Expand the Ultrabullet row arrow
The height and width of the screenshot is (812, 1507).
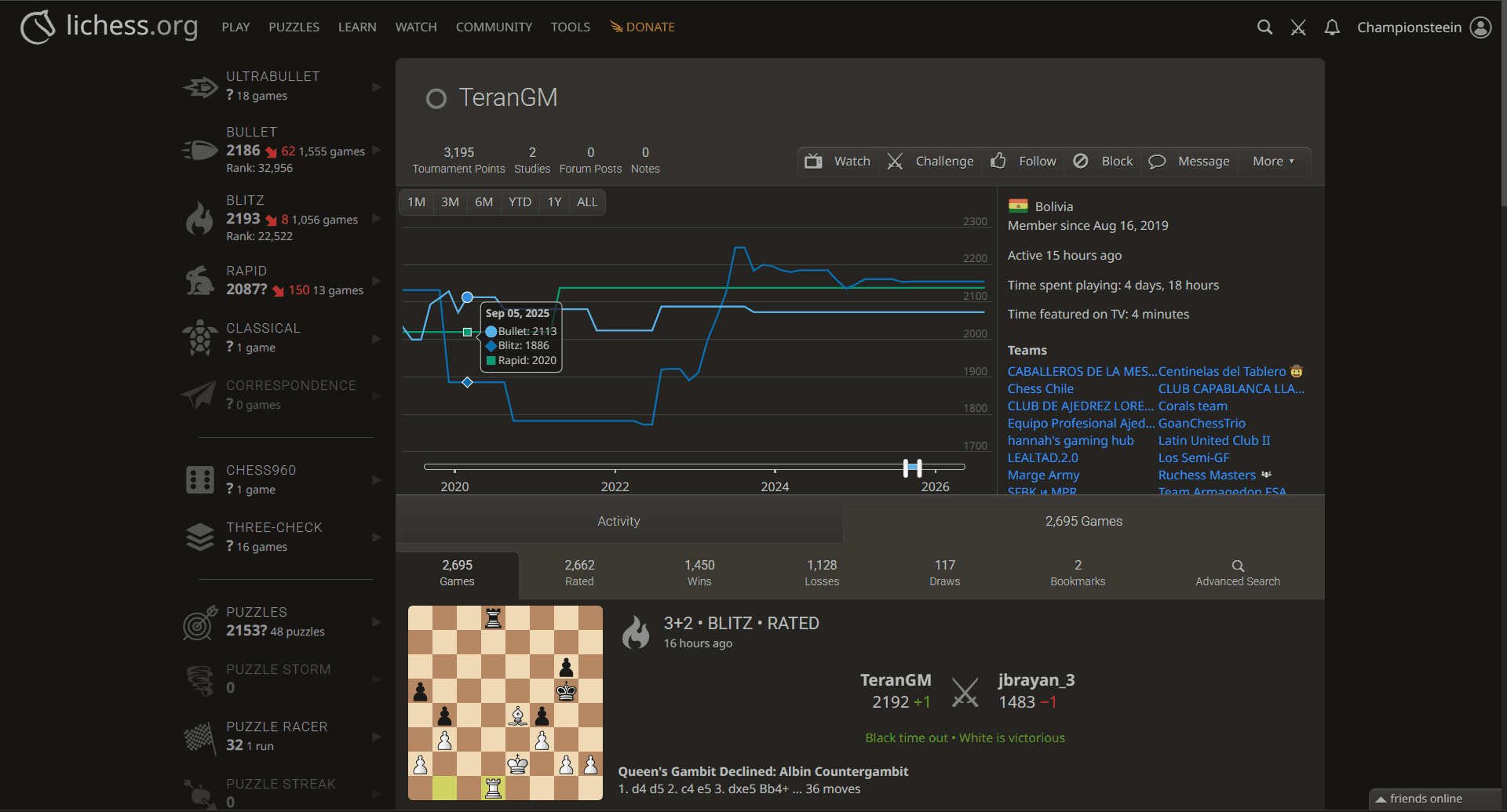(x=376, y=86)
